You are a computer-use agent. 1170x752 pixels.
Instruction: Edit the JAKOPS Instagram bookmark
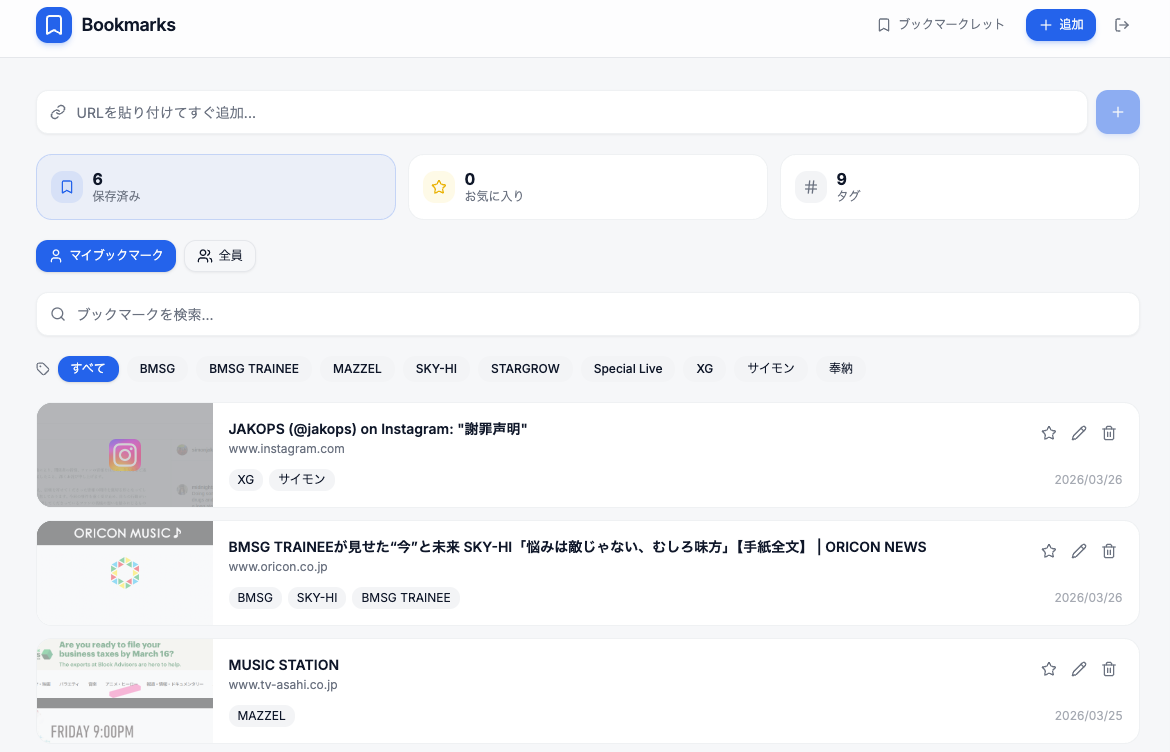click(1079, 433)
